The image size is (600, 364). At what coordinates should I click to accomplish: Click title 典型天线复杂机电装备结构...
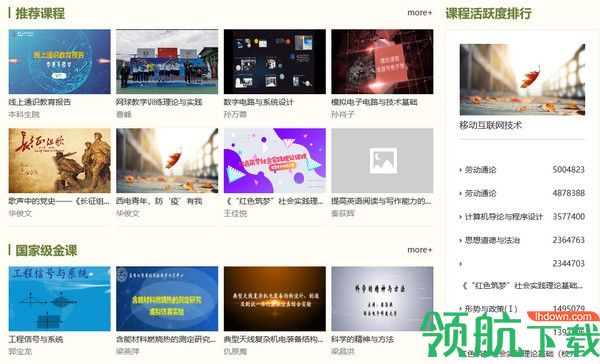click(x=274, y=340)
